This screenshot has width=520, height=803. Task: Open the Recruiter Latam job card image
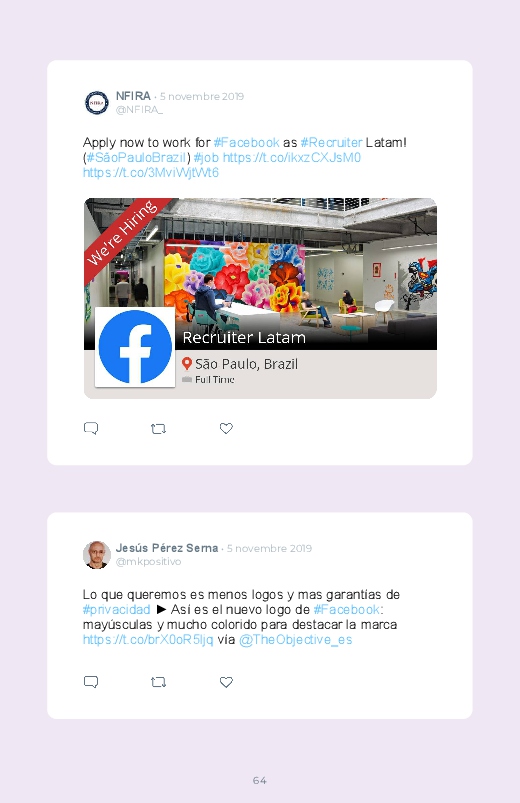(260, 298)
